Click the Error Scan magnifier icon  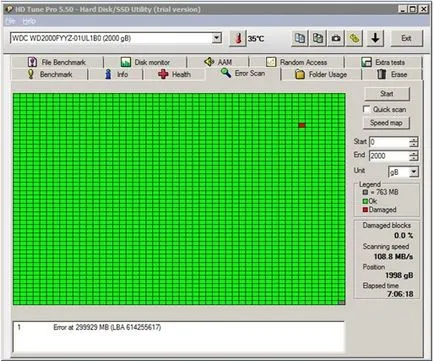point(226,73)
